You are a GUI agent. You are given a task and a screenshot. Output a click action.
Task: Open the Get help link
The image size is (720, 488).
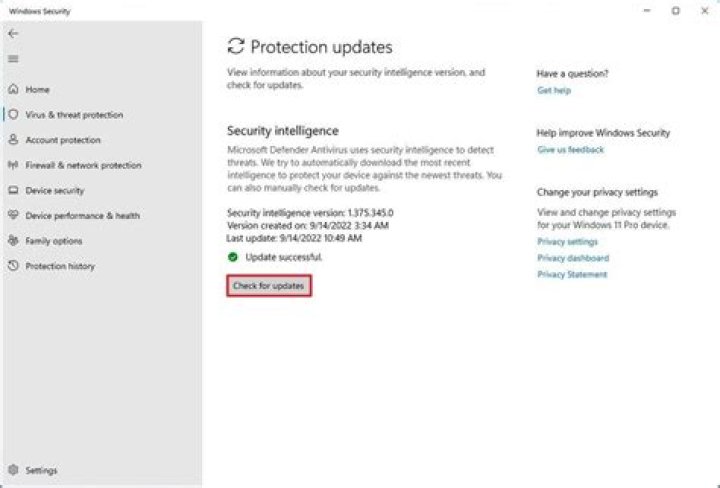(554, 90)
